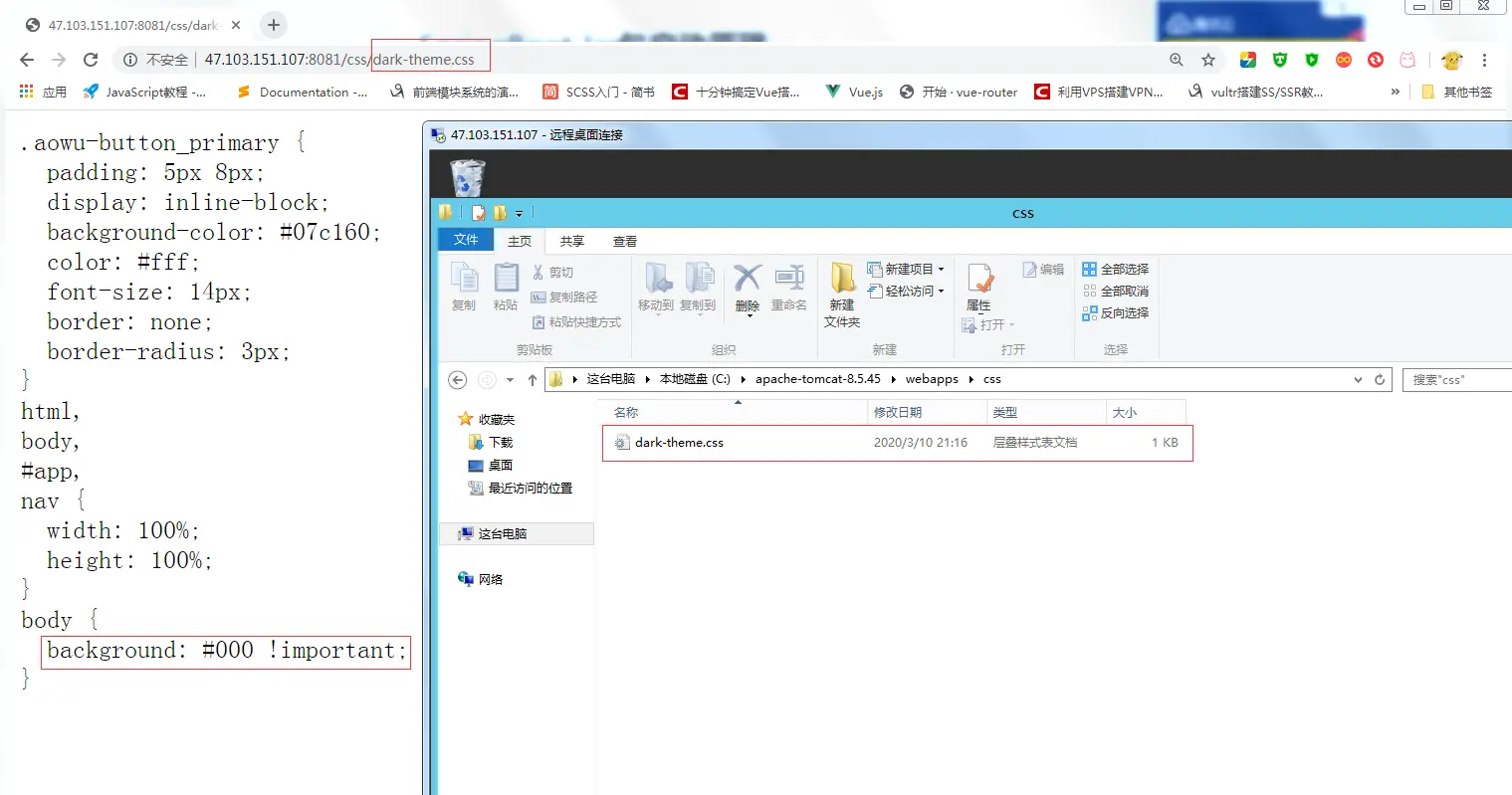Open the SCSS入门 - 简书 bookmark

(x=599, y=92)
